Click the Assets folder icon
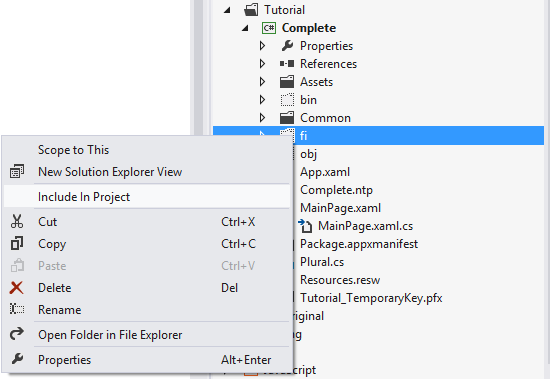This screenshot has height=379, width=550. 287,82
